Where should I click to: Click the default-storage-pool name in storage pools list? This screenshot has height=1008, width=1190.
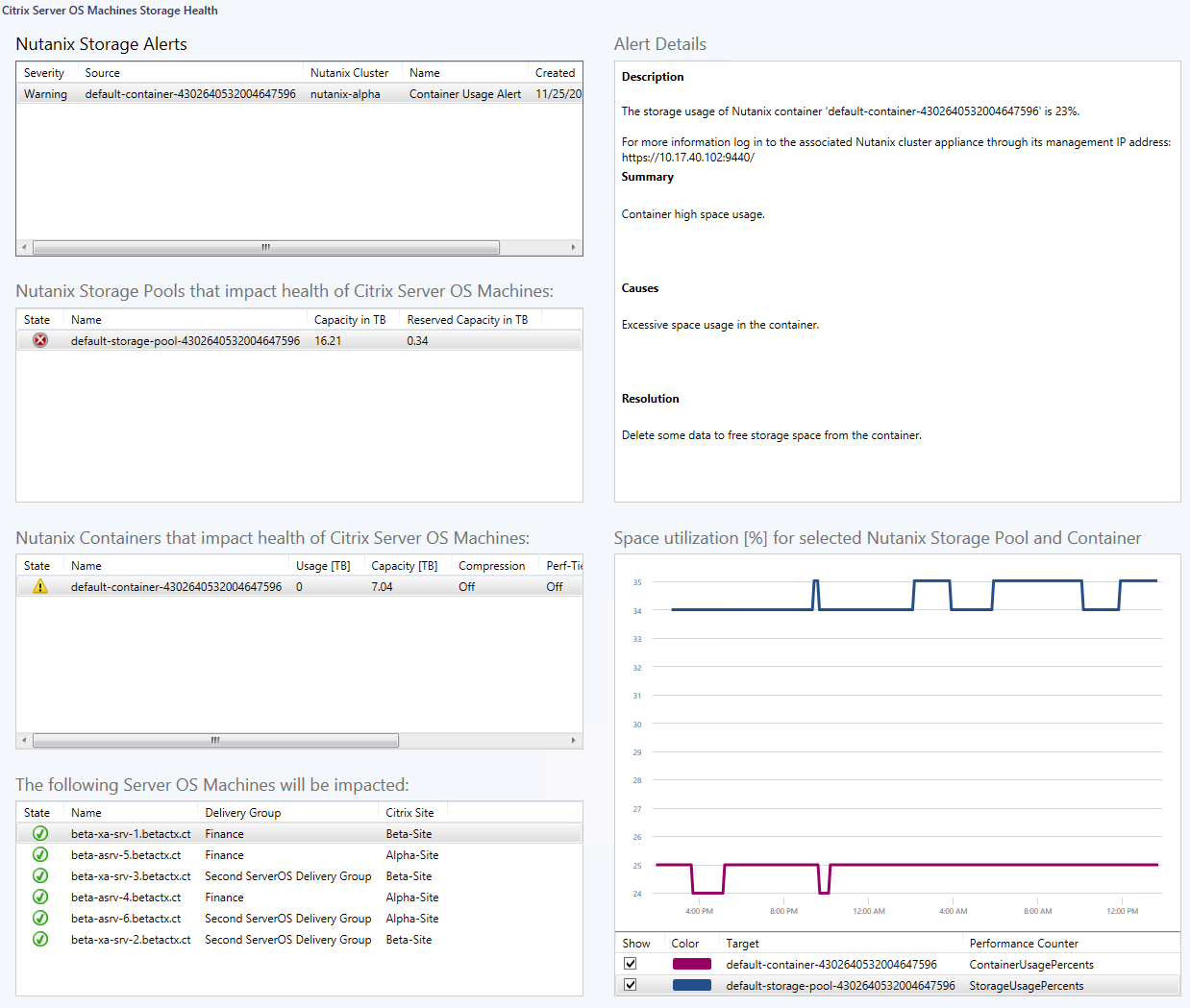186,341
